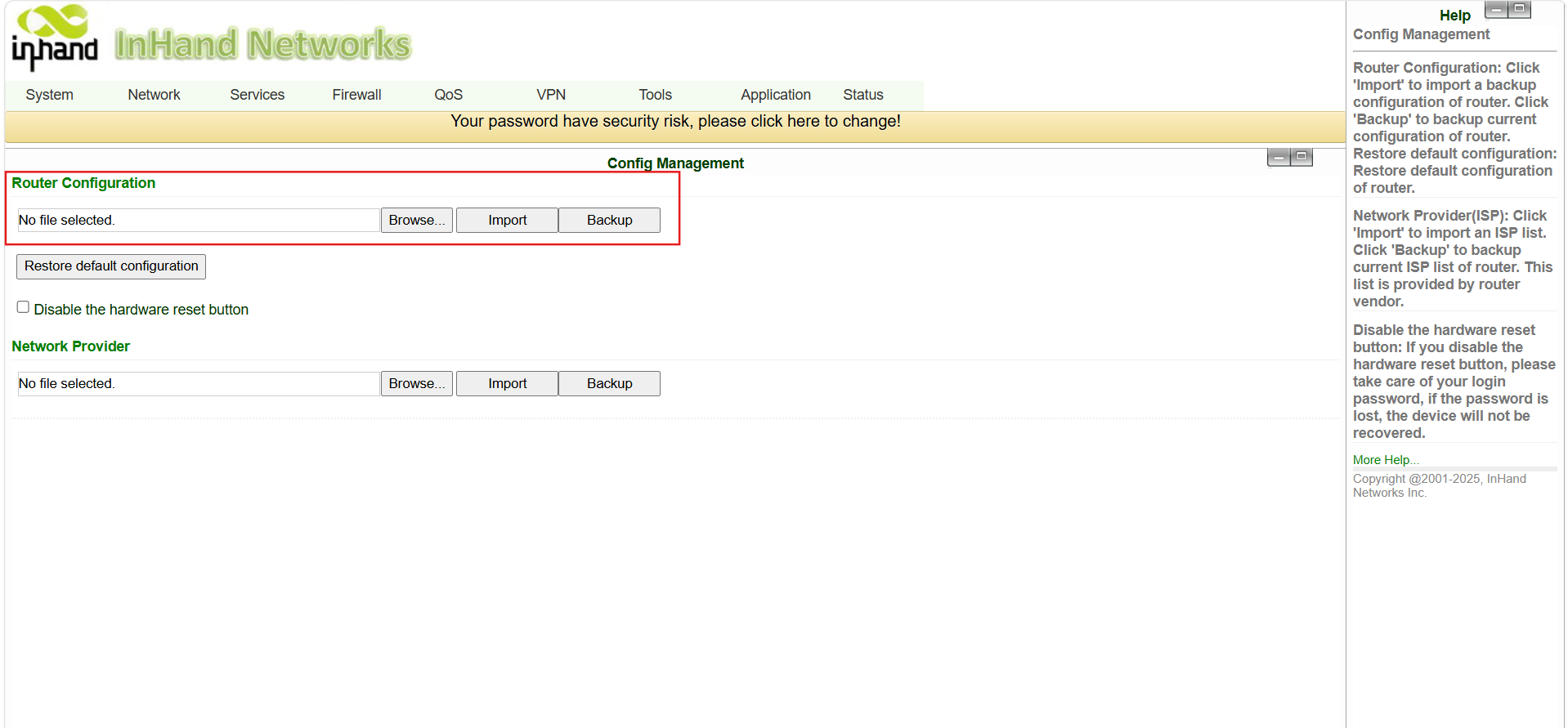The image size is (1568, 728).
Task: Click the InHand Networks banner text
Action: click(x=262, y=44)
